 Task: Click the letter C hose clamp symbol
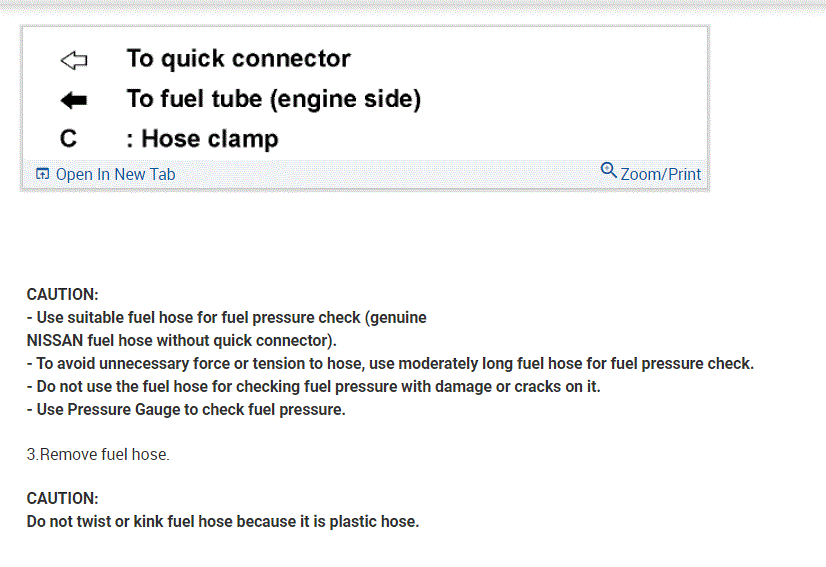68,139
